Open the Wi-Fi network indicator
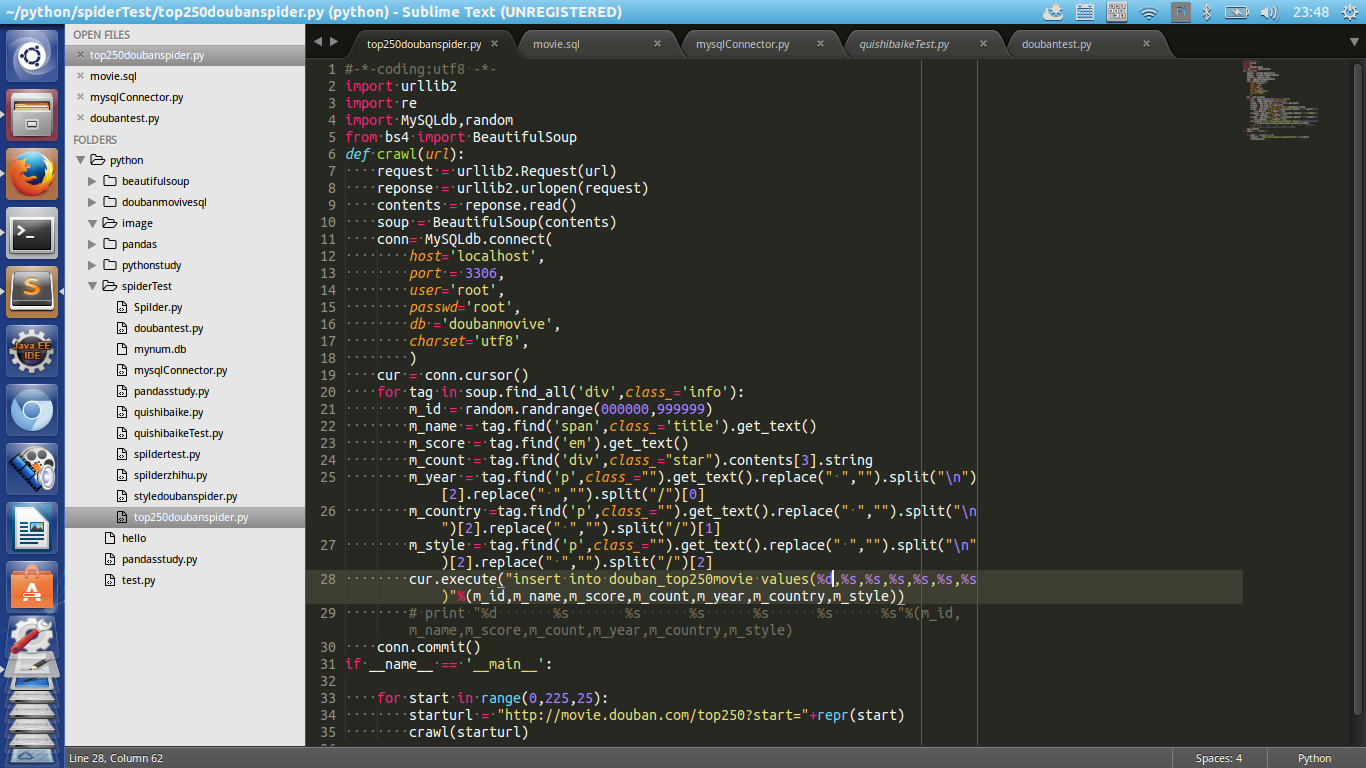The image size is (1366, 768). pos(1149,12)
